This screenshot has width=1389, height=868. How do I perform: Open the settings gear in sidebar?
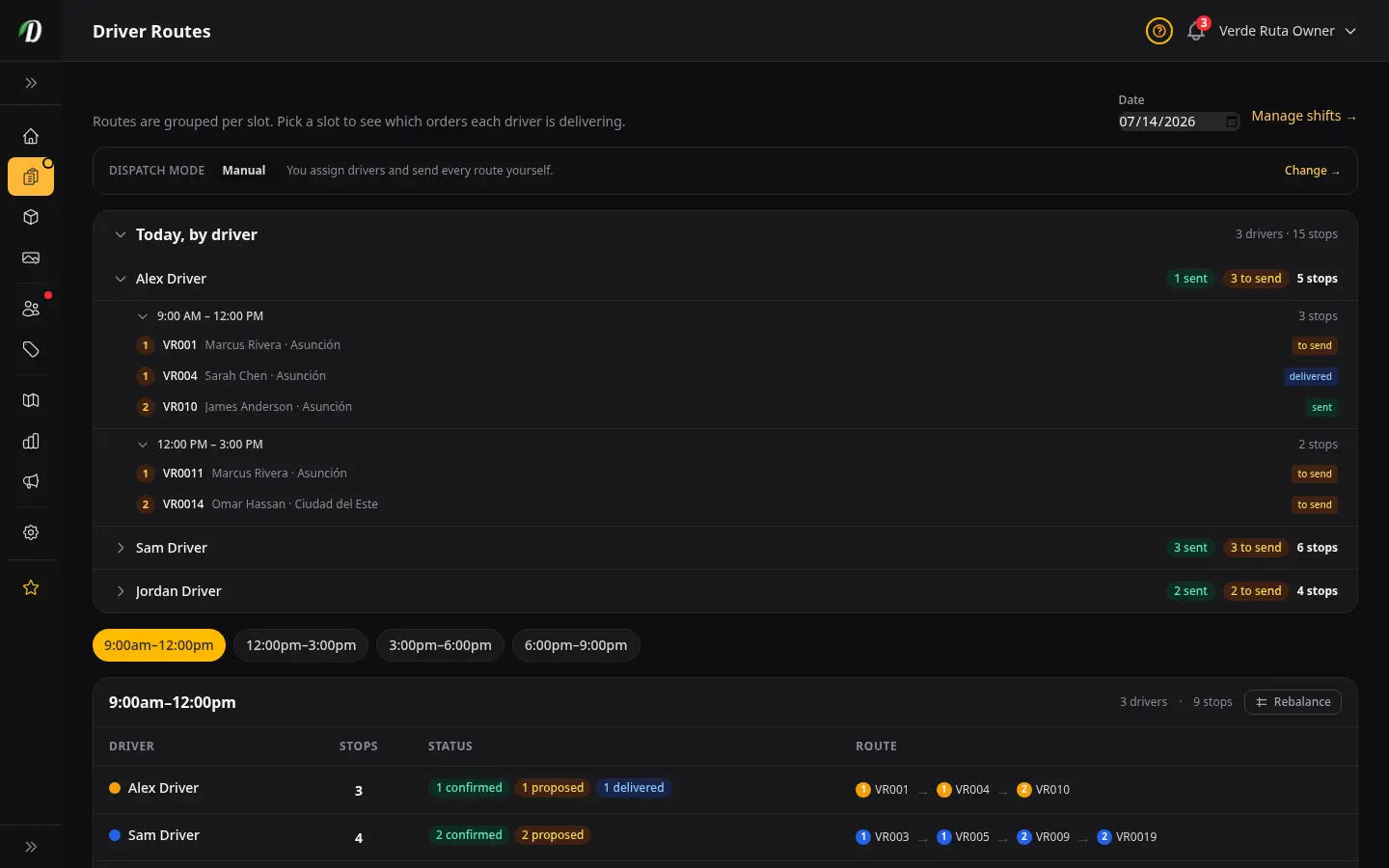point(31,532)
